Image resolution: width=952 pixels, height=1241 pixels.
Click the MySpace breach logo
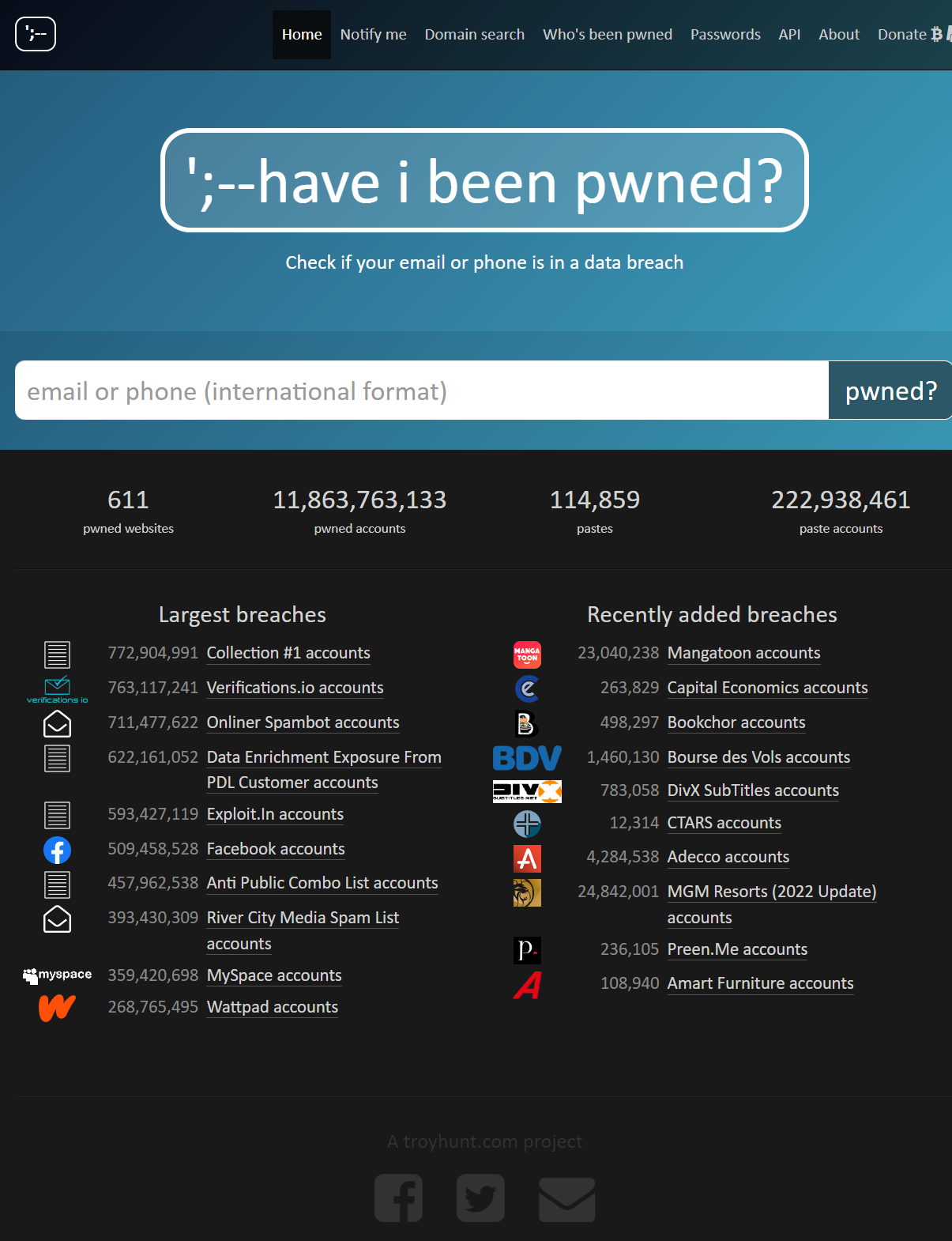[x=57, y=975]
